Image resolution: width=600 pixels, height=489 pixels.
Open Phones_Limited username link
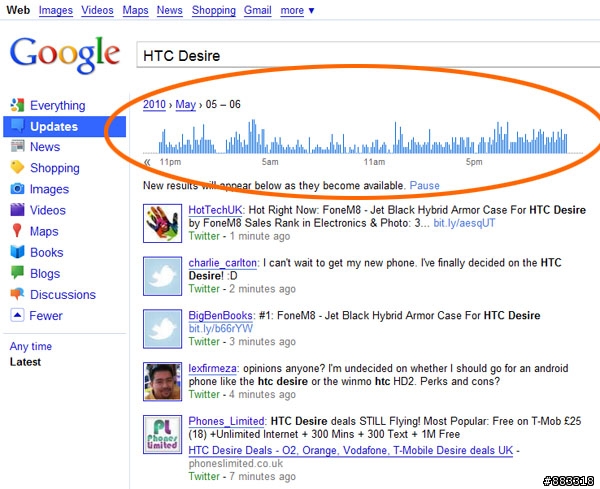[x=226, y=421]
